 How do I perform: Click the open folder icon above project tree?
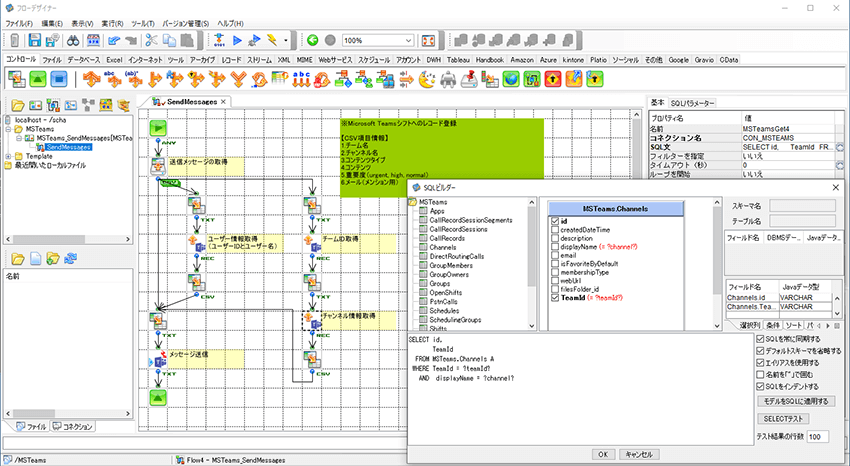pyautogui.click(x=18, y=105)
